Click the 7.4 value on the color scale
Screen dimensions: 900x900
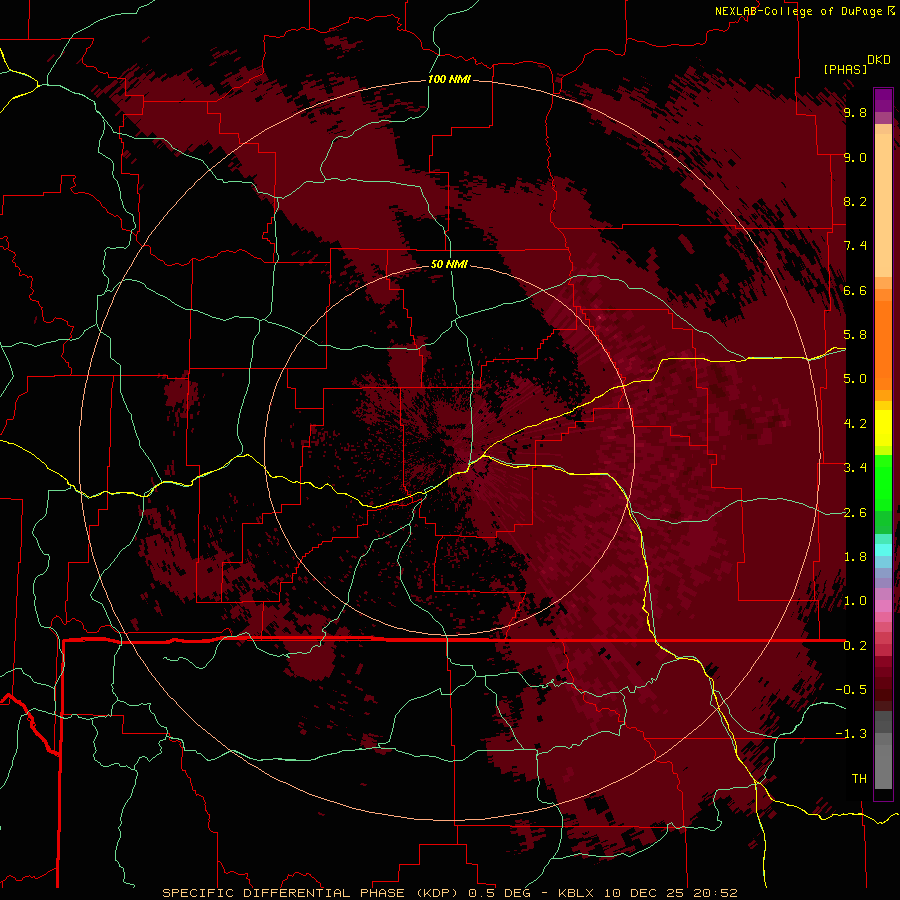pyautogui.click(x=855, y=246)
